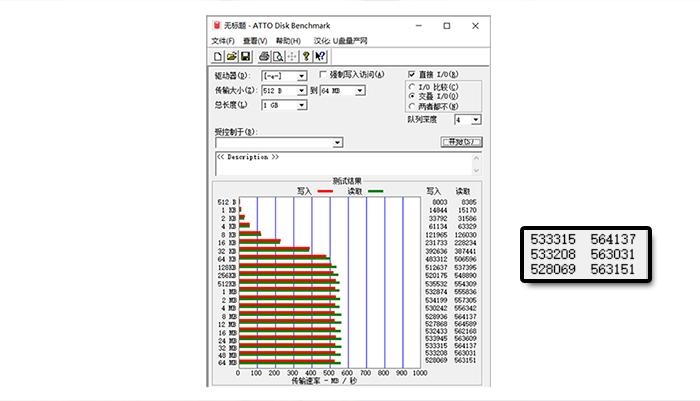Open a saved benchmark via folder icon
Viewport: 700px width, 401px height.
[231, 56]
